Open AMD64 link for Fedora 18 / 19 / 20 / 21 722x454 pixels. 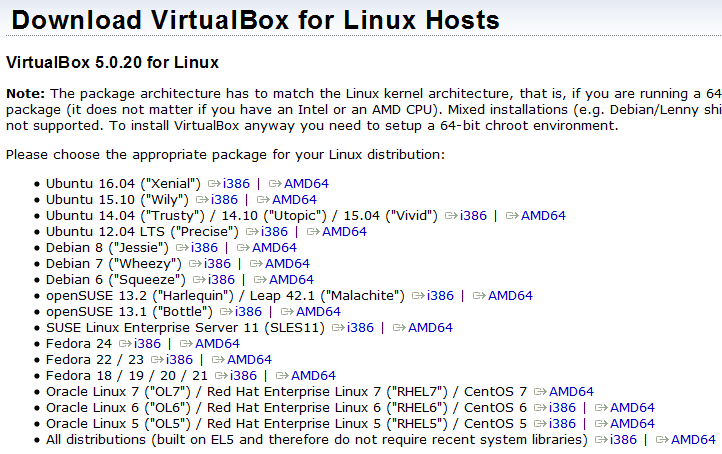(x=313, y=376)
